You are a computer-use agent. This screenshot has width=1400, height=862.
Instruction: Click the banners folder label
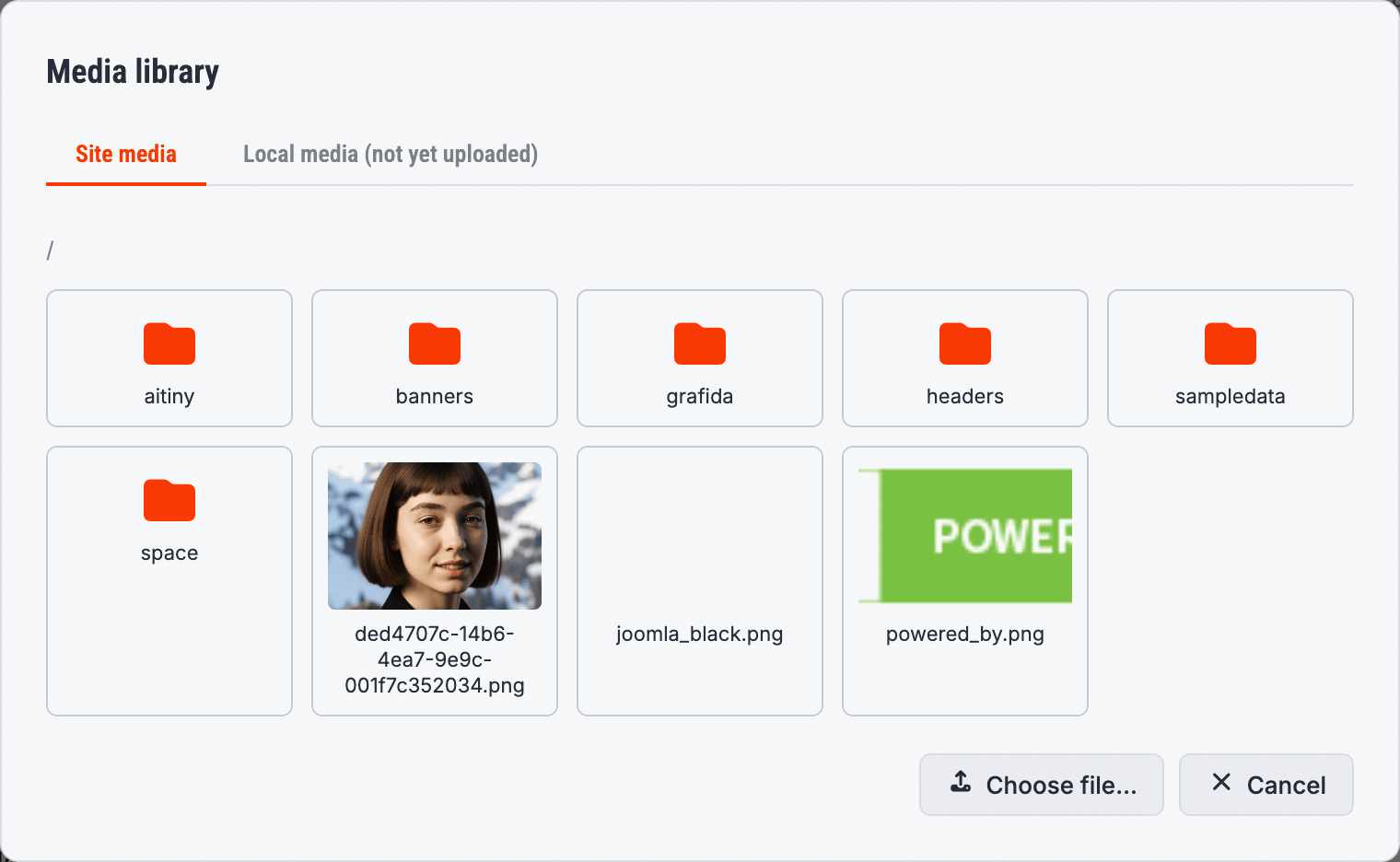pos(435,396)
